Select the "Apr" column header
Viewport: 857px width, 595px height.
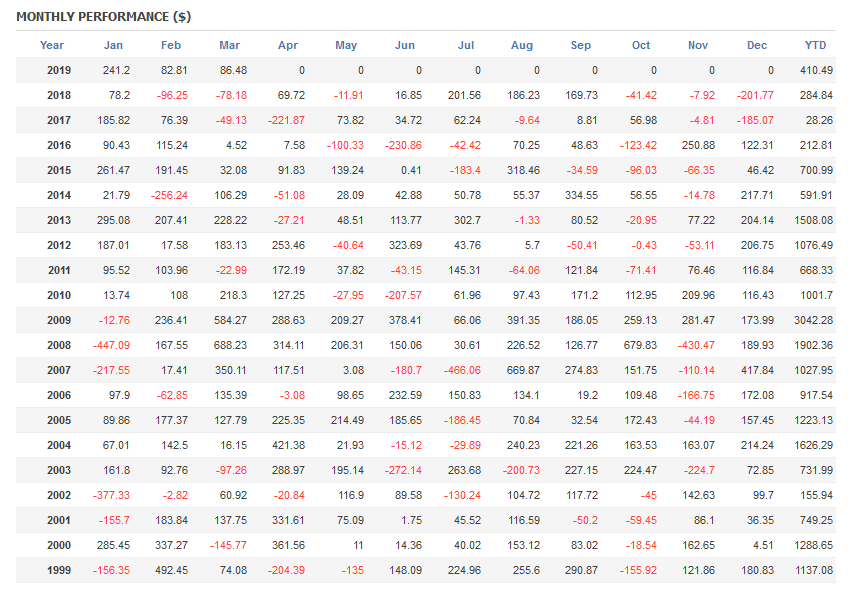pos(287,45)
